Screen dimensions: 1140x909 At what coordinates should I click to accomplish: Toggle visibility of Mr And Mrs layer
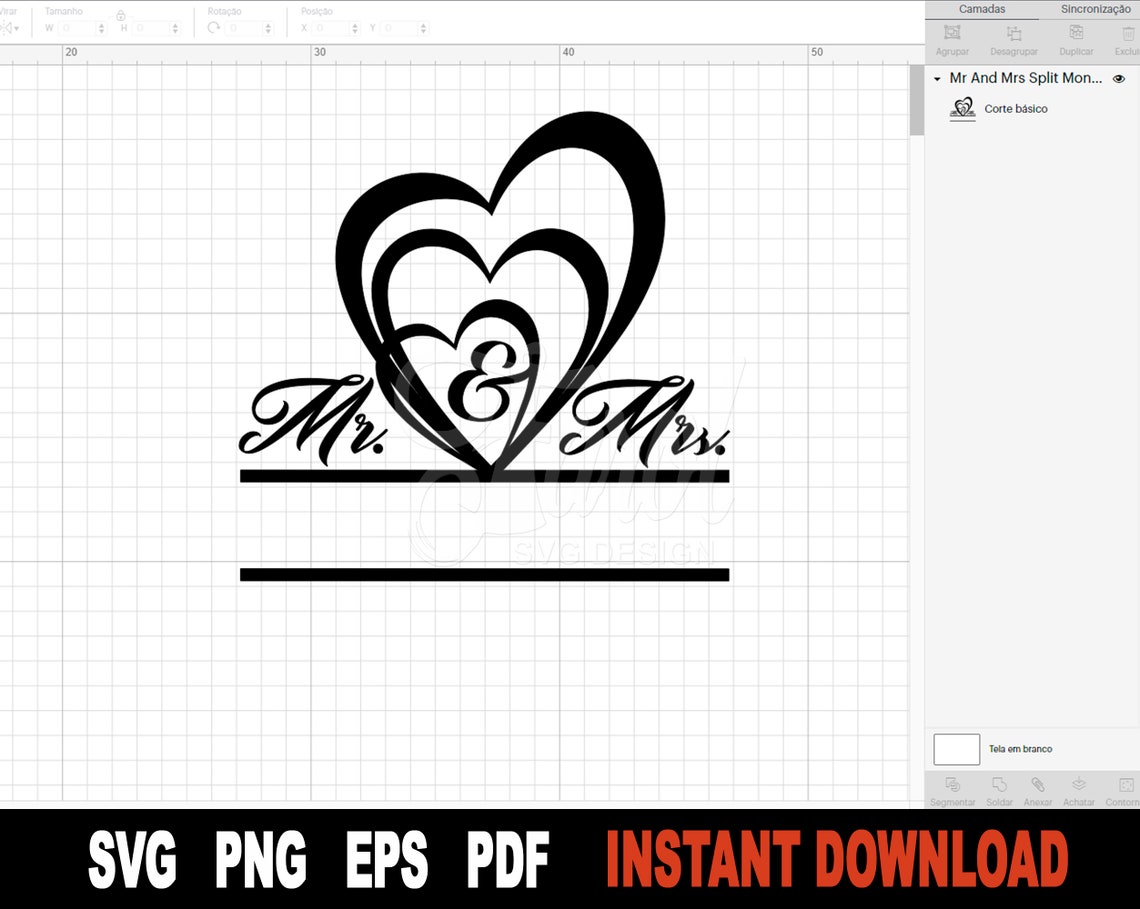click(1119, 78)
